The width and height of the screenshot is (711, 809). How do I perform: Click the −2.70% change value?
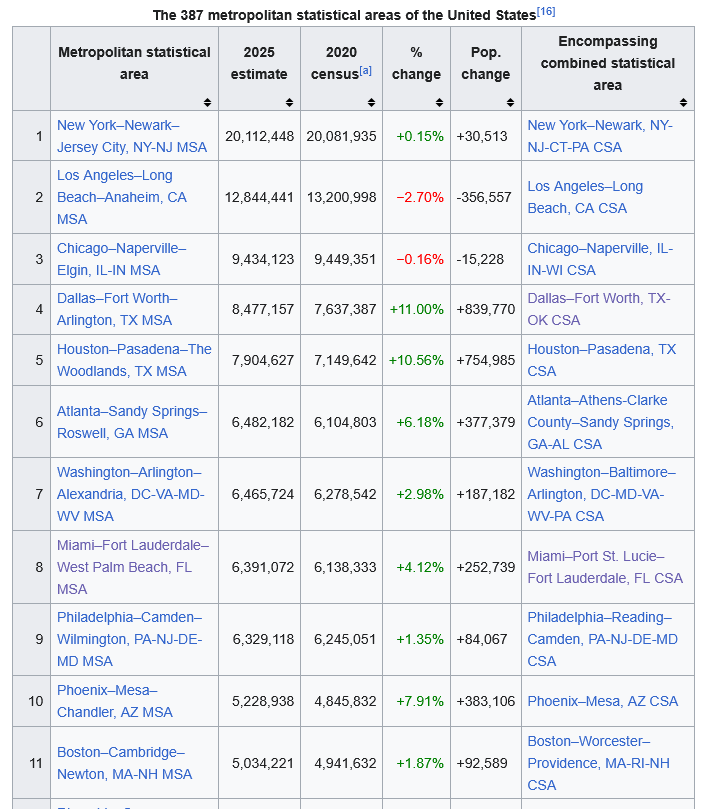[420, 197]
